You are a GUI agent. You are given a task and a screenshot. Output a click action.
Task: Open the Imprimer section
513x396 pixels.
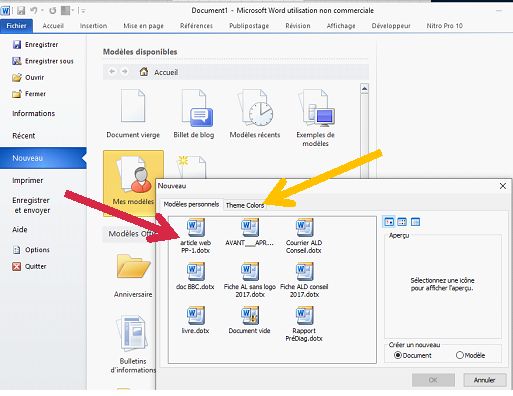(x=28, y=180)
